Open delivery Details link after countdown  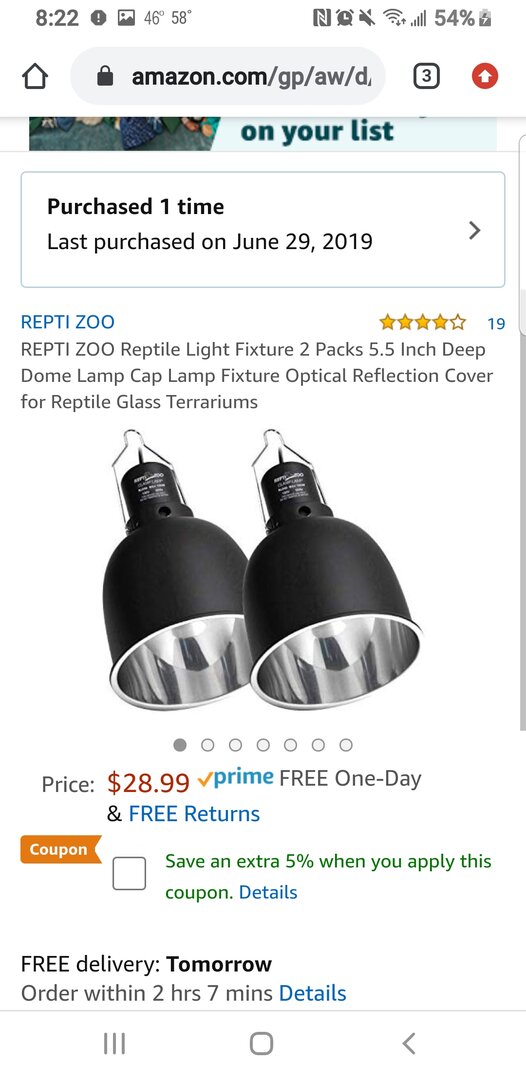coord(313,993)
